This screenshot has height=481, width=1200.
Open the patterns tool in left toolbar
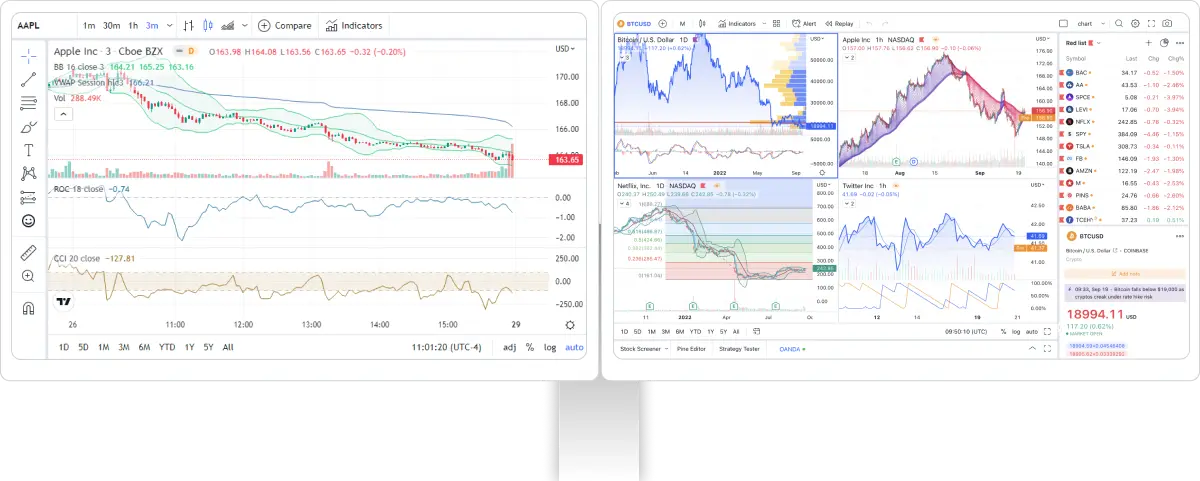pos(29,173)
